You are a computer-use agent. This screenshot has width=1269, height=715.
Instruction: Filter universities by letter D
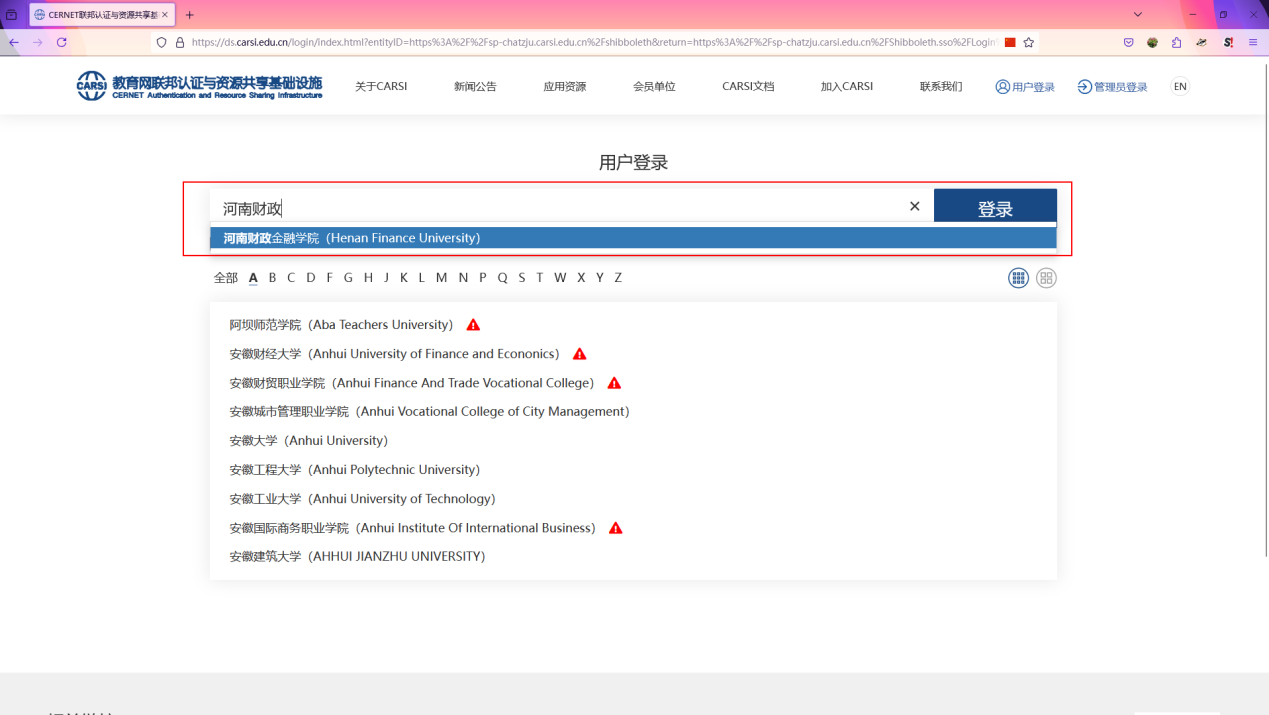pyautogui.click(x=311, y=278)
